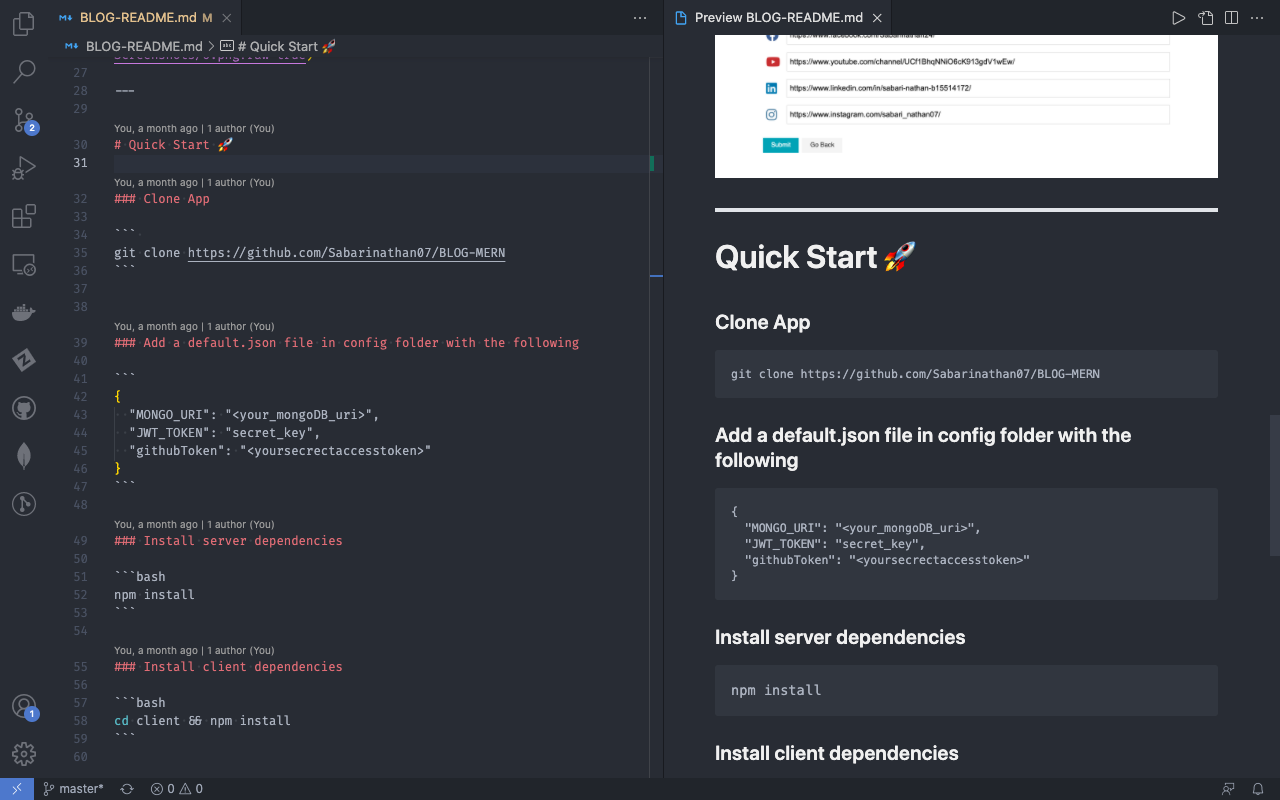This screenshot has height=800, width=1280.
Task: Click line number 31 in gutter
Action: point(80,163)
